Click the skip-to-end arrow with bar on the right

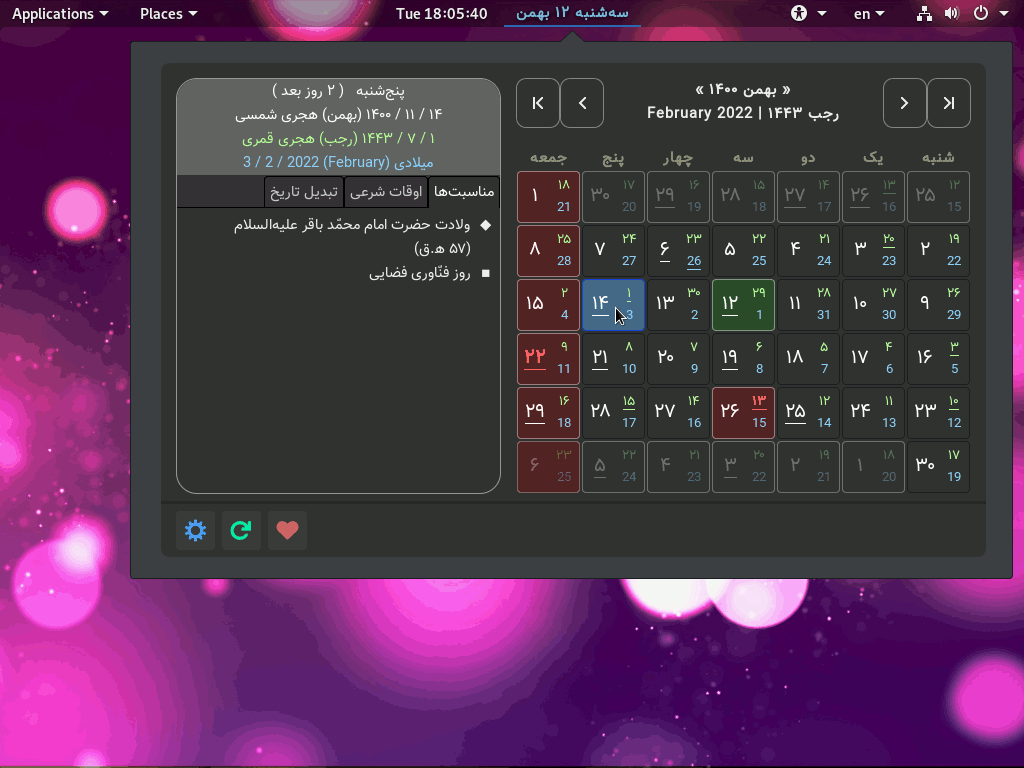pyautogui.click(x=949, y=103)
